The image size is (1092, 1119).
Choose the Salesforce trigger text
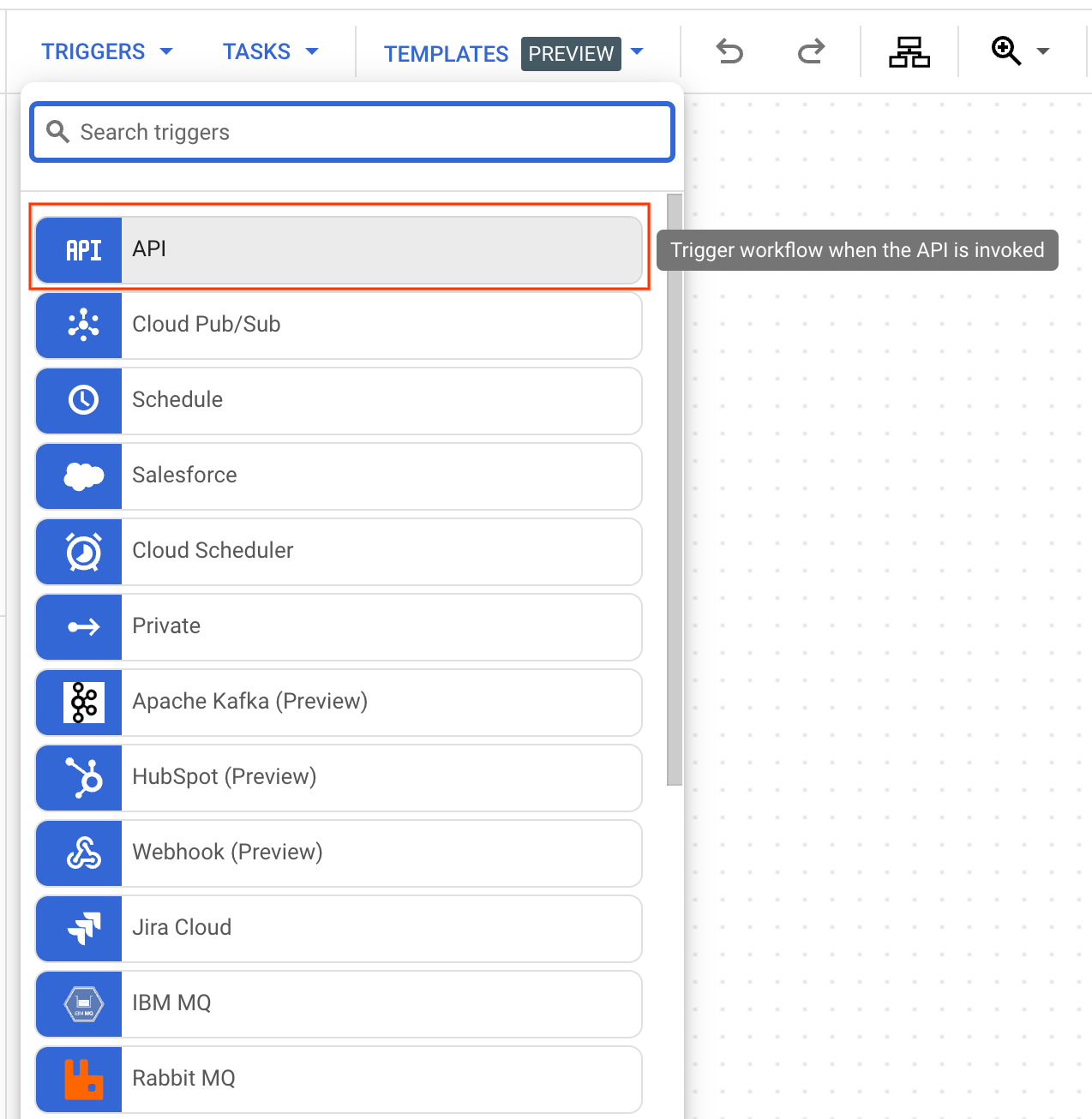click(x=184, y=475)
